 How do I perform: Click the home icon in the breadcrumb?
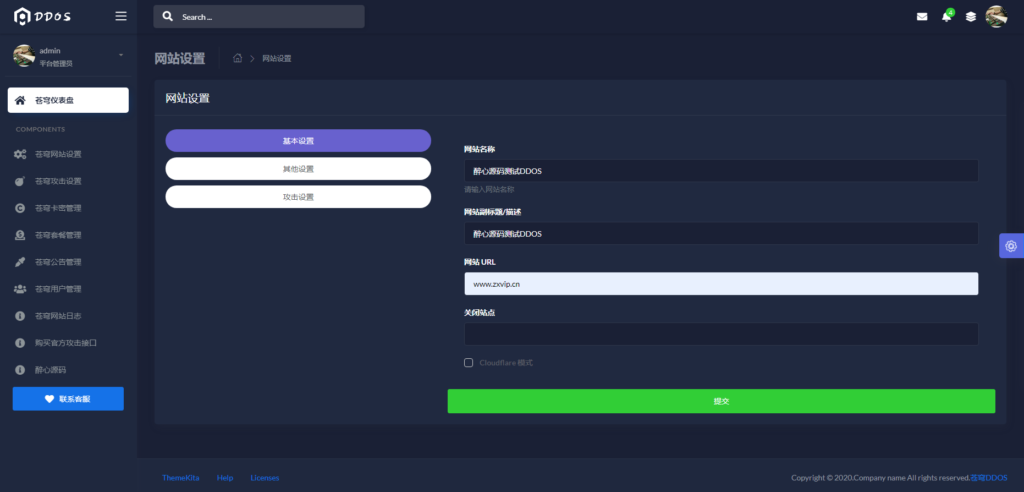[x=238, y=58]
